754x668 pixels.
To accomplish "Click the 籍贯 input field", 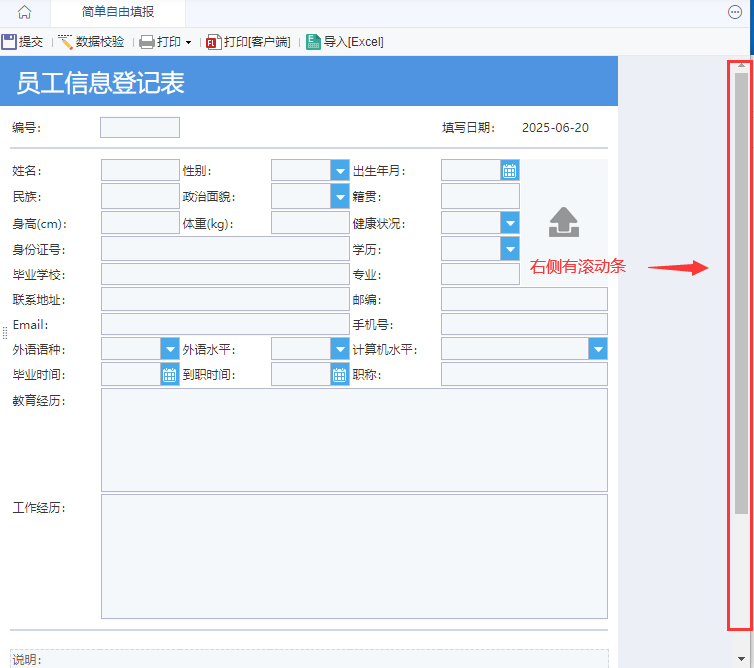I will pos(480,196).
